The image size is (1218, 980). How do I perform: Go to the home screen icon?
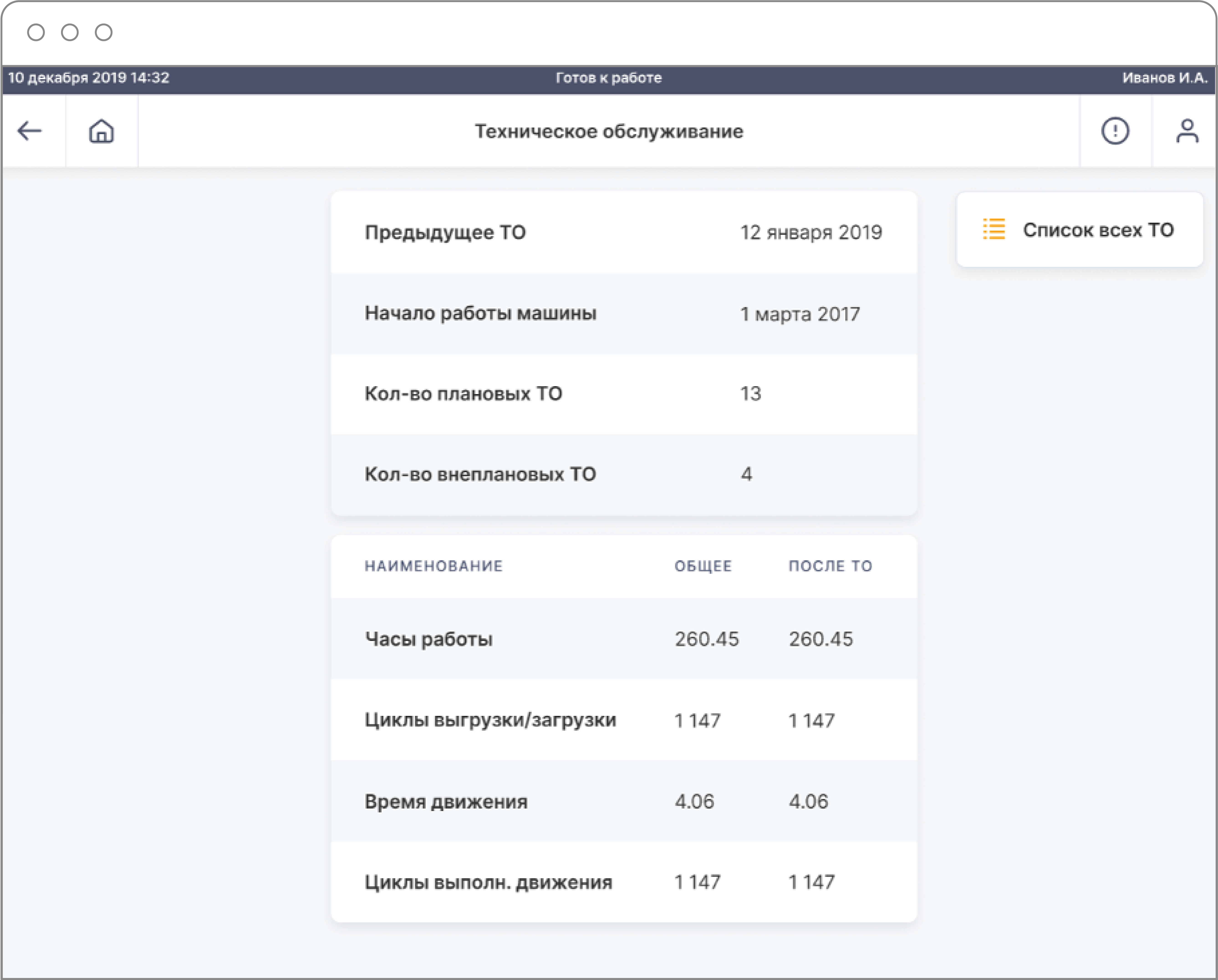[102, 131]
